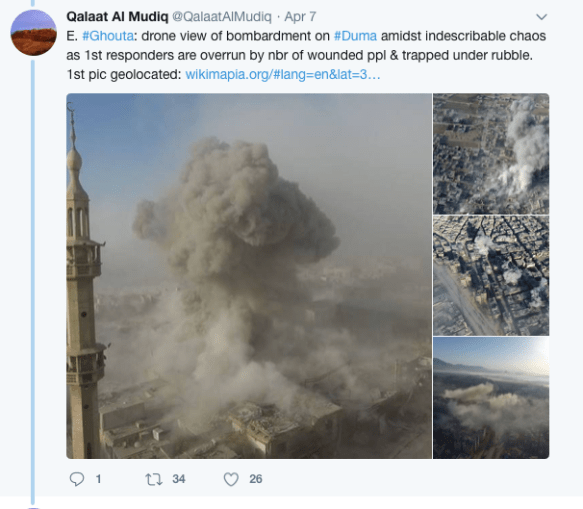The width and height of the screenshot is (583, 509).
Task: Click the retweet count of 34
Action: pyautogui.click(x=178, y=479)
